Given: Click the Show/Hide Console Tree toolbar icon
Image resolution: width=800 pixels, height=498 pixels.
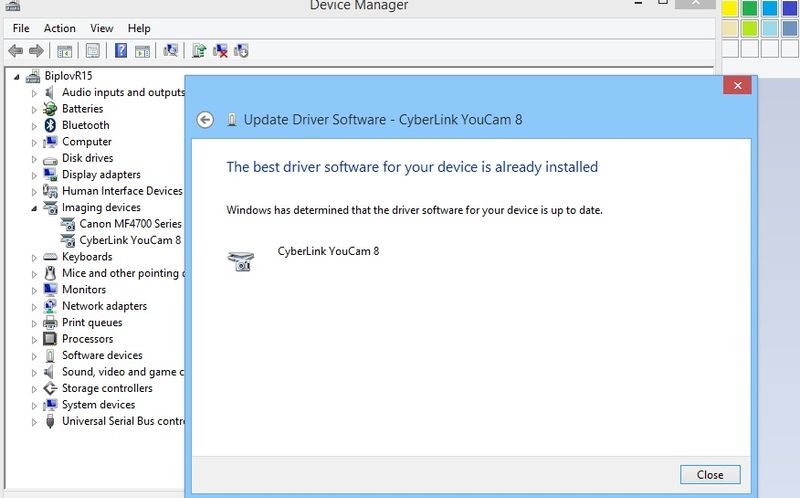Looking at the screenshot, I should click(65, 50).
